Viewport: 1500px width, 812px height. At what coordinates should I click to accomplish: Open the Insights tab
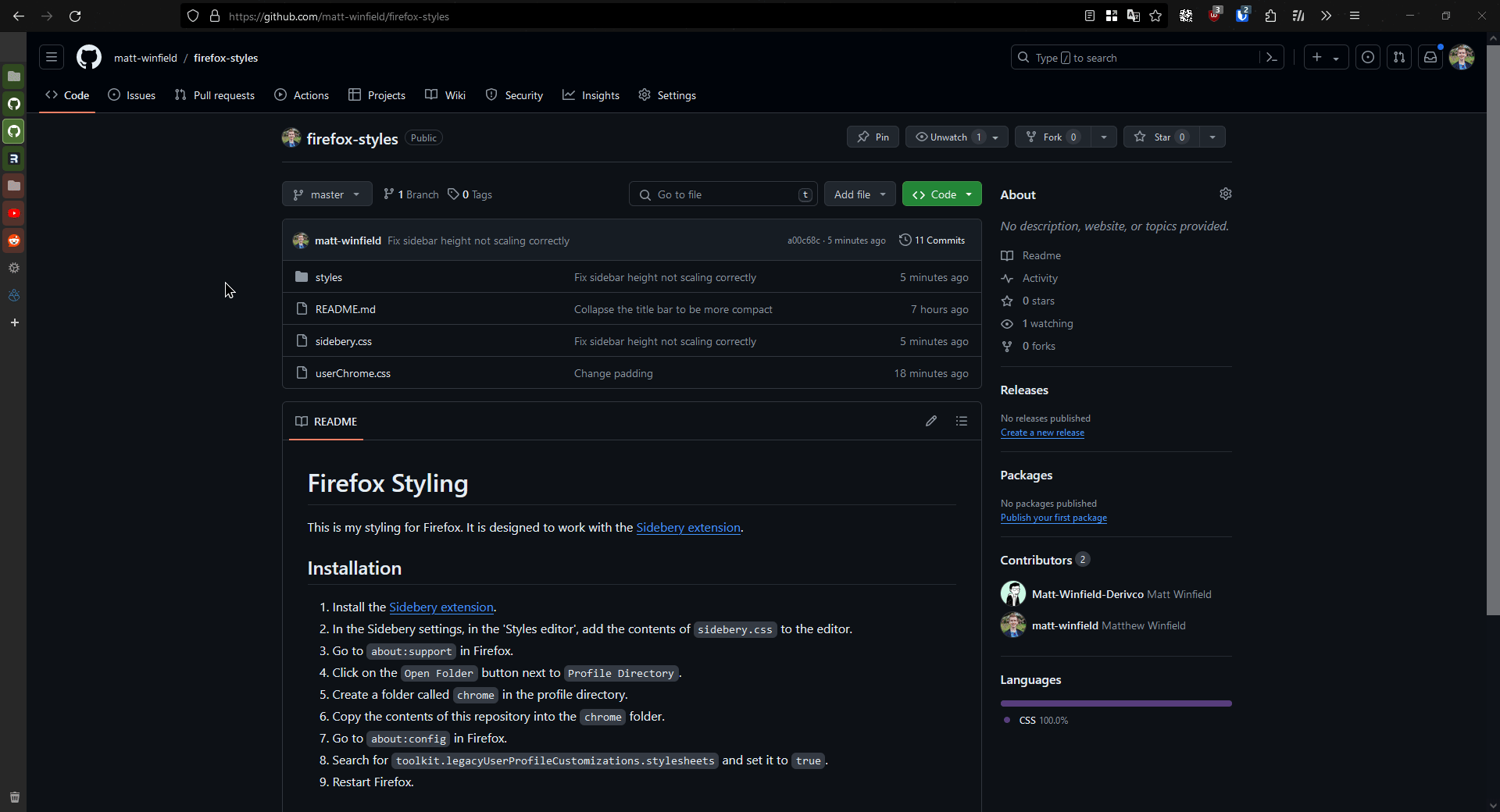[x=591, y=95]
